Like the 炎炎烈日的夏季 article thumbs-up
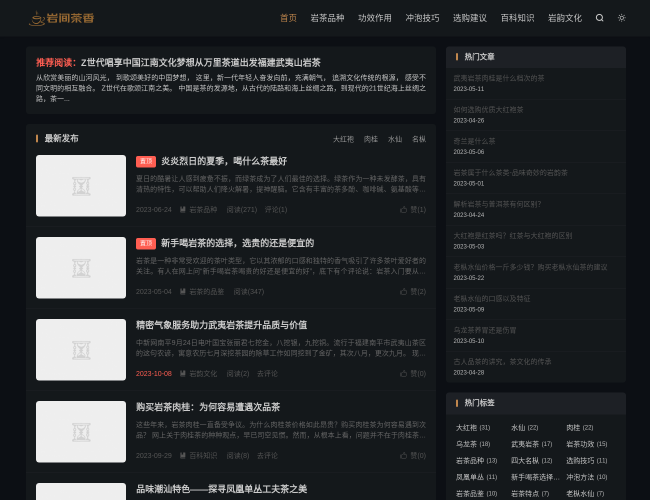Screen dimensions: 650x500 [413, 210]
